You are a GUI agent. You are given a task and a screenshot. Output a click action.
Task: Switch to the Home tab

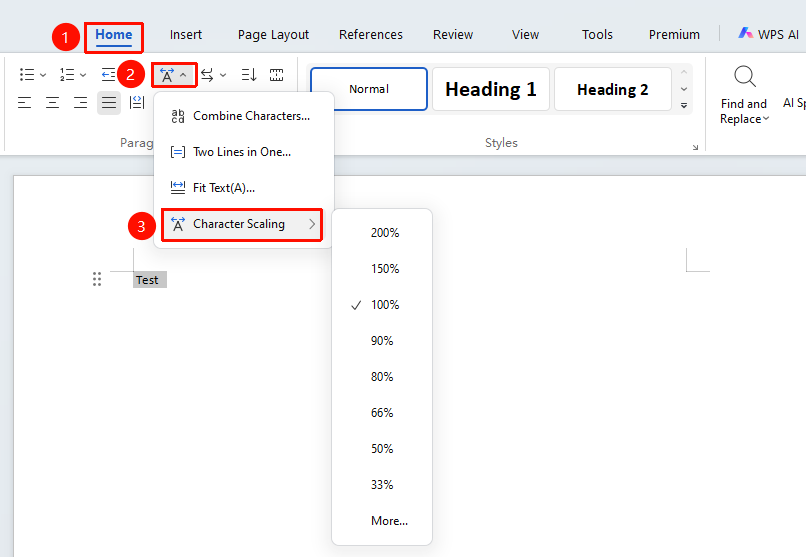tap(114, 34)
